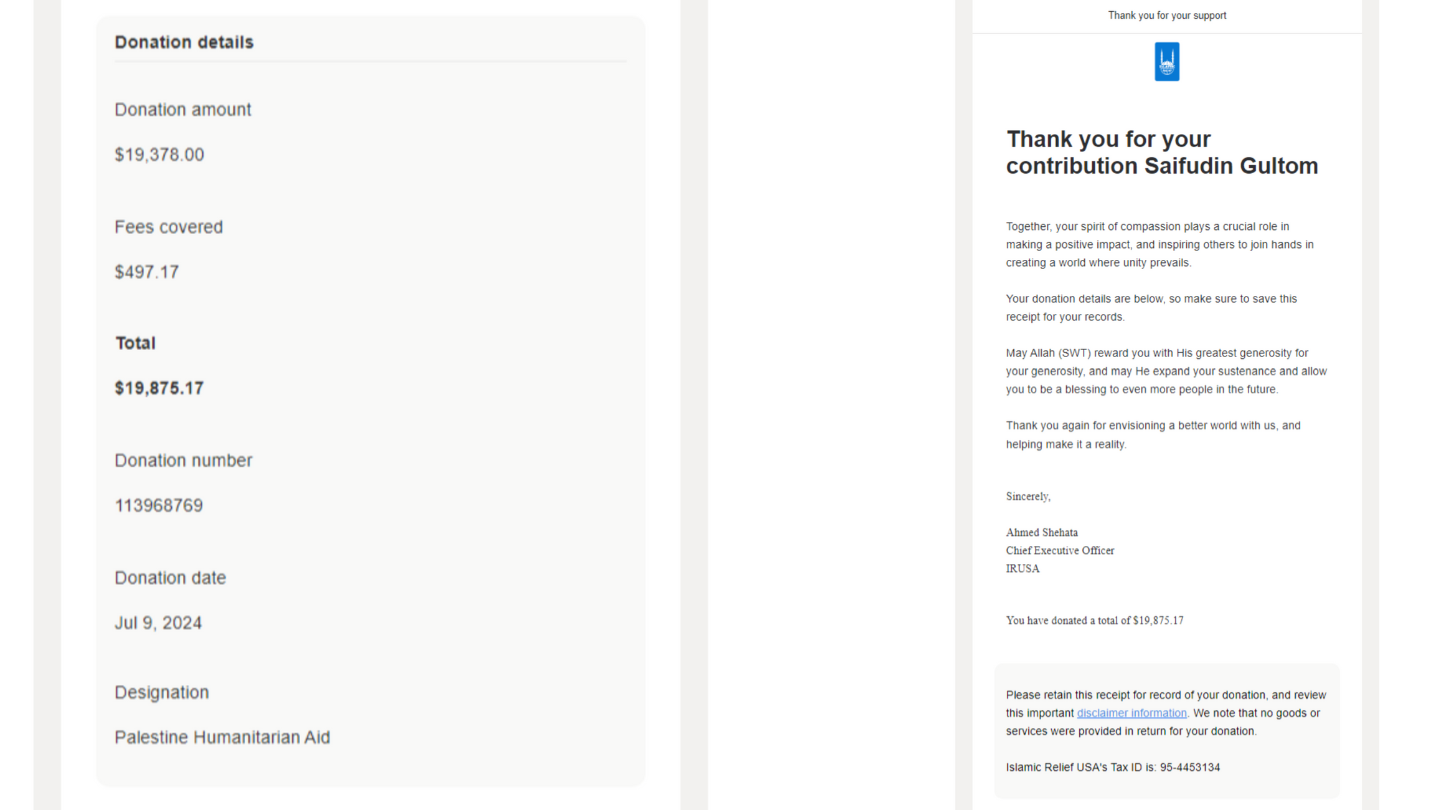This screenshot has width=1440, height=810.
Task: Click the Donation details heading
Action: pos(184,42)
